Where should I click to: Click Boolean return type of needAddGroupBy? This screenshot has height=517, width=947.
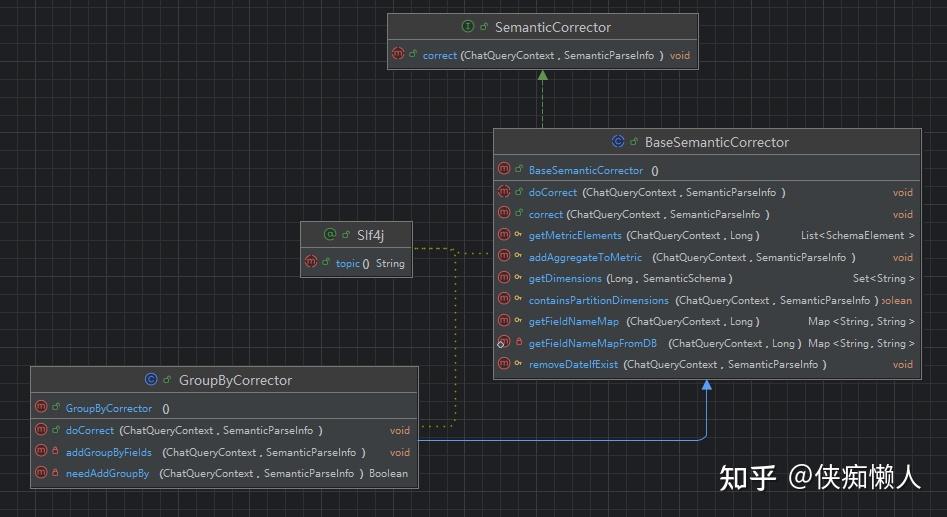pyautogui.click(x=388, y=474)
